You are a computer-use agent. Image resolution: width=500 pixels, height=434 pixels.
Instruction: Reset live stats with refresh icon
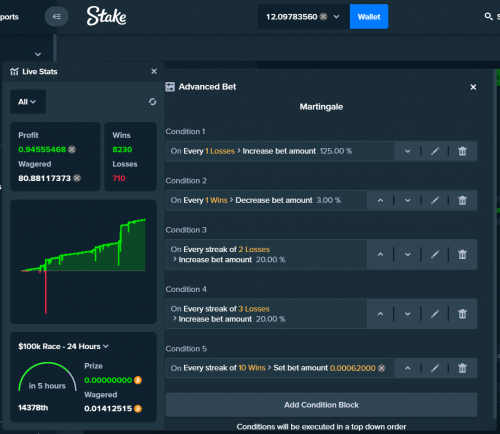152,102
